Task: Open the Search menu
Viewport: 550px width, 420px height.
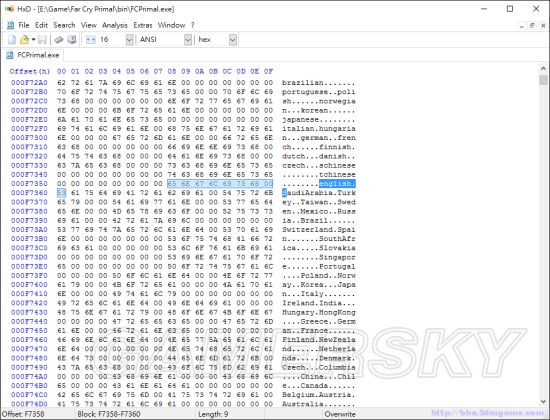Action: point(64,25)
